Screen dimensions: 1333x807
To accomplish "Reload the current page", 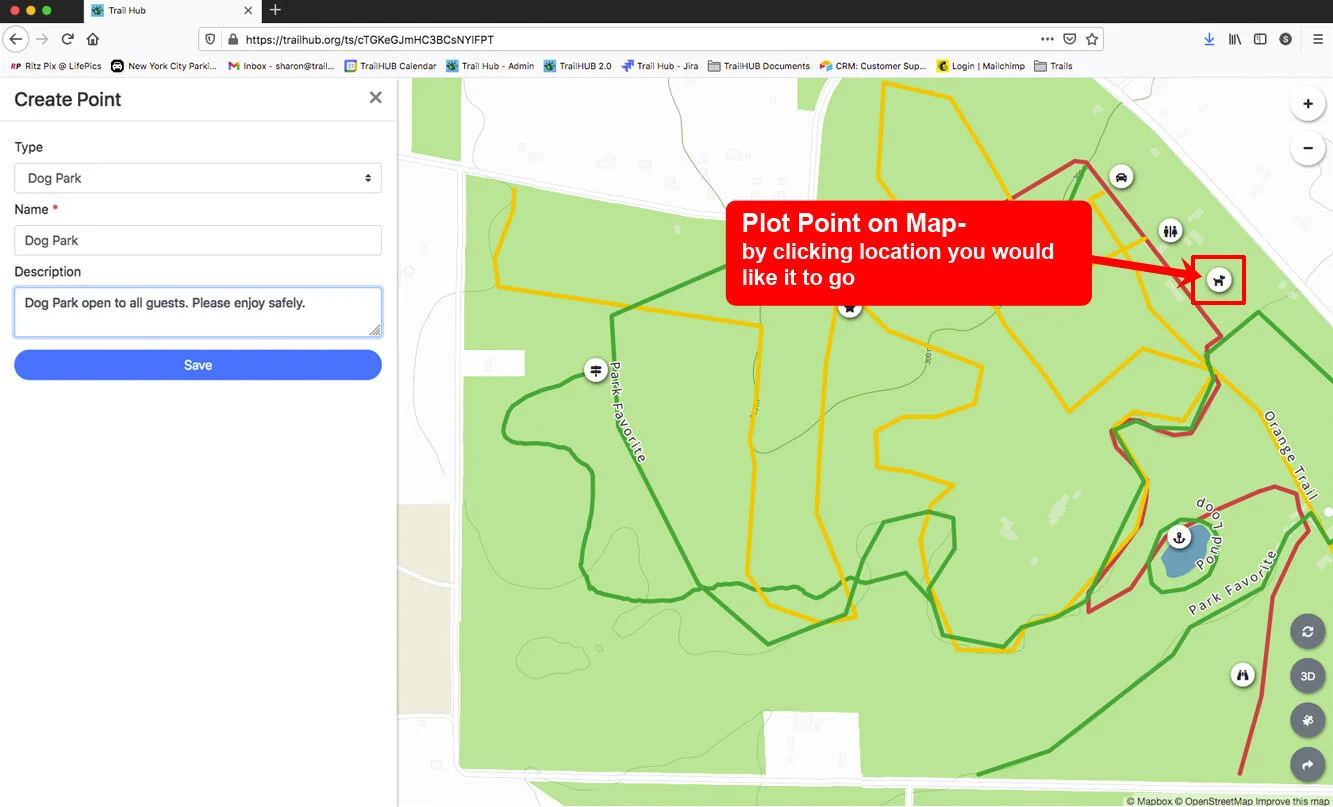I will click(67, 39).
